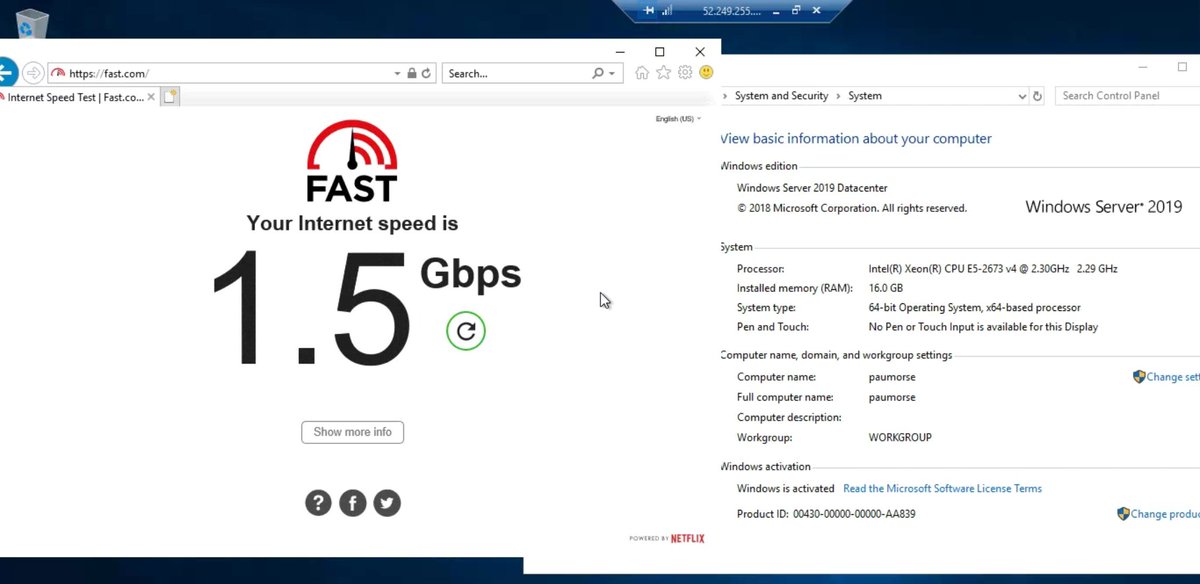Screen dimensions: 1200x584
Task: Read the Microsoft Software License Terms link
Action: (x=942, y=489)
